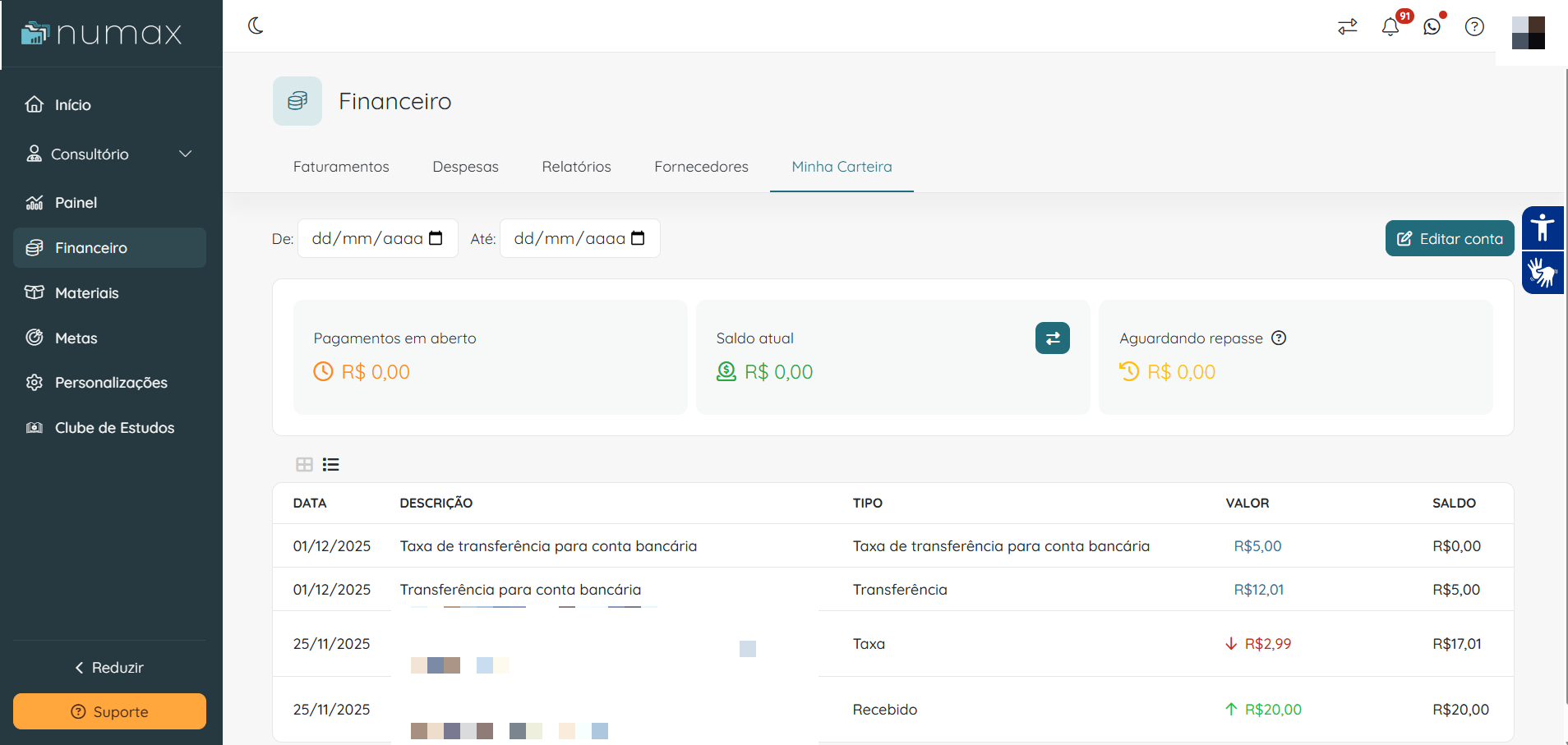Click history icon in Aguardando repasse
Screen dimensions: 1568x745
click(x=1129, y=372)
